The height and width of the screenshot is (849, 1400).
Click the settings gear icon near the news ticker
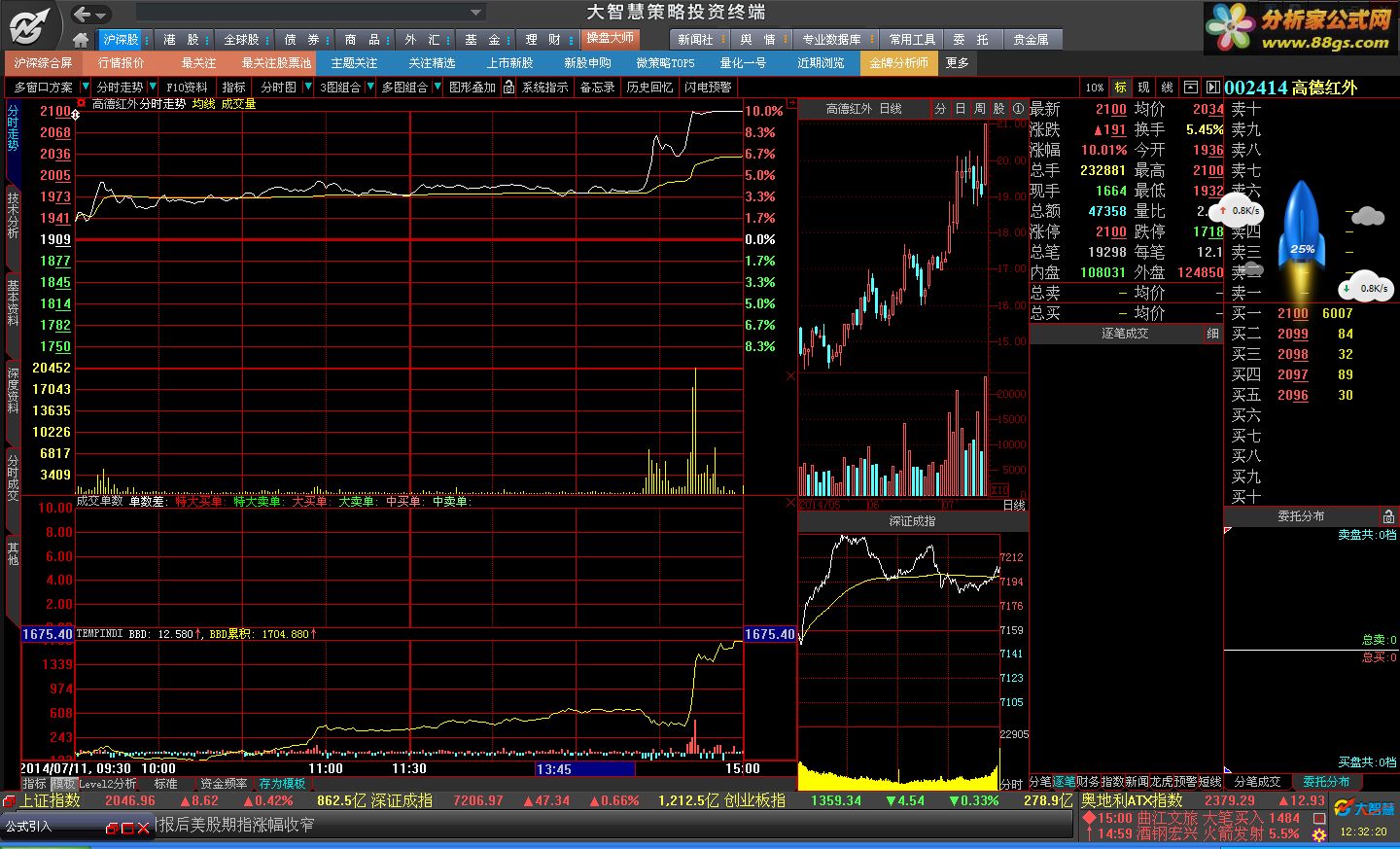coord(1319,834)
